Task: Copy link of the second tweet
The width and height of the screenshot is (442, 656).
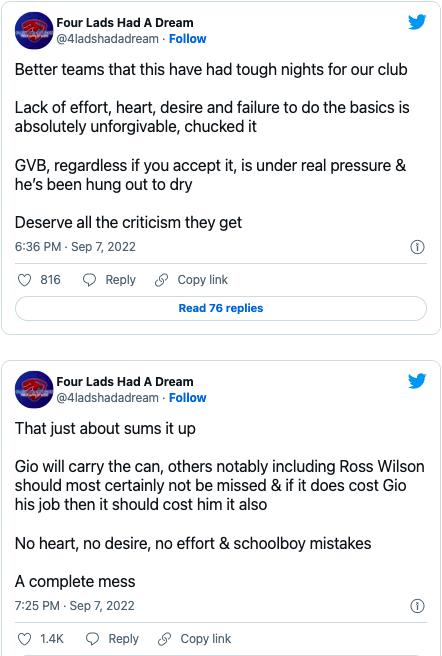Action: (x=194, y=639)
